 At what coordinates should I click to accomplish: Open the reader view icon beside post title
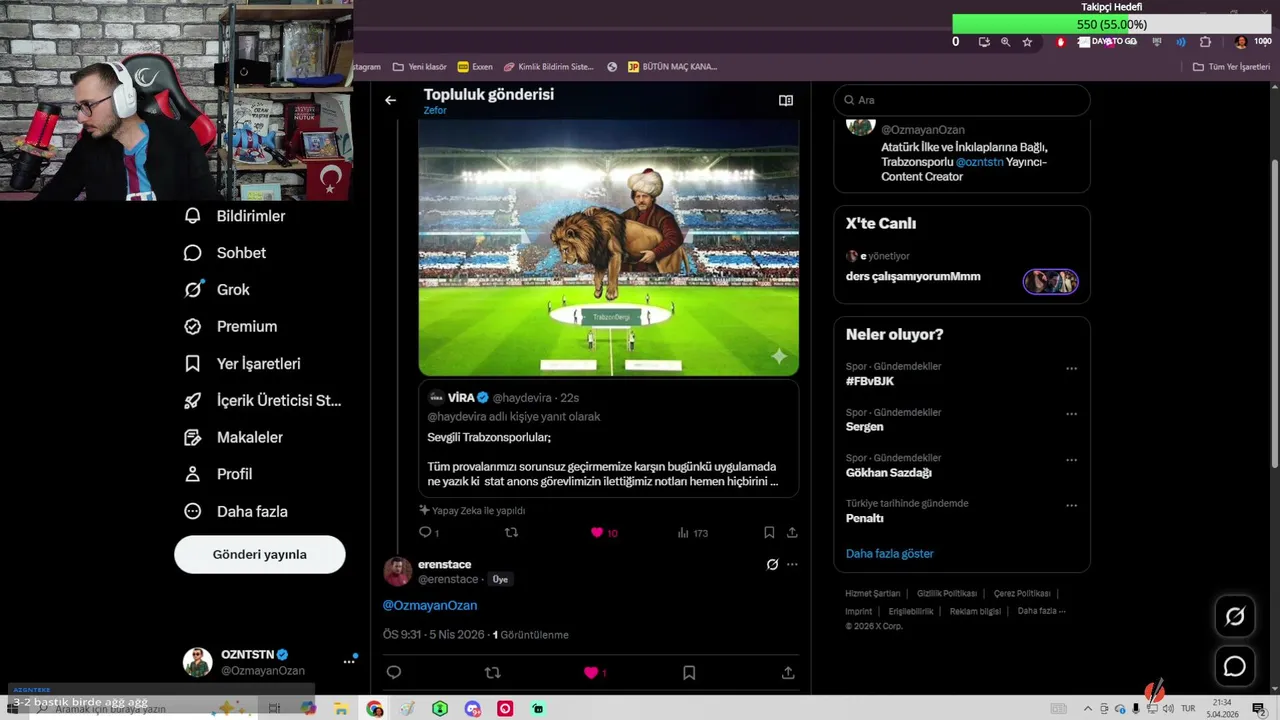tap(786, 100)
